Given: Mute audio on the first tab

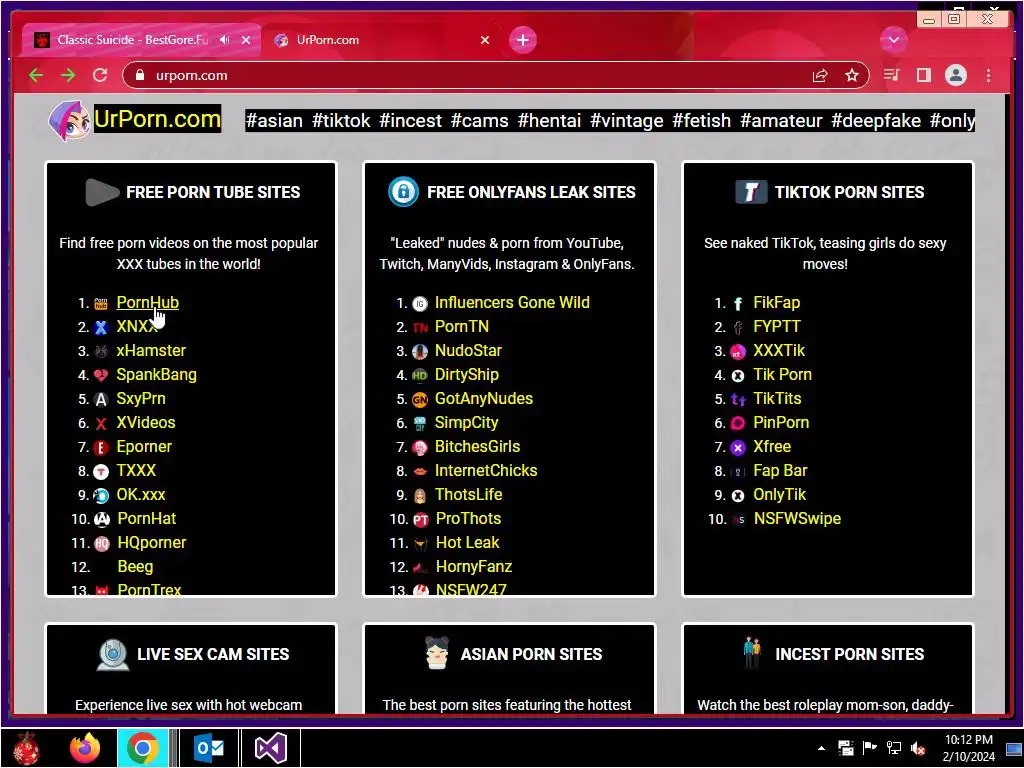Looking at the screenshot, I should click(x=225, y=40).
